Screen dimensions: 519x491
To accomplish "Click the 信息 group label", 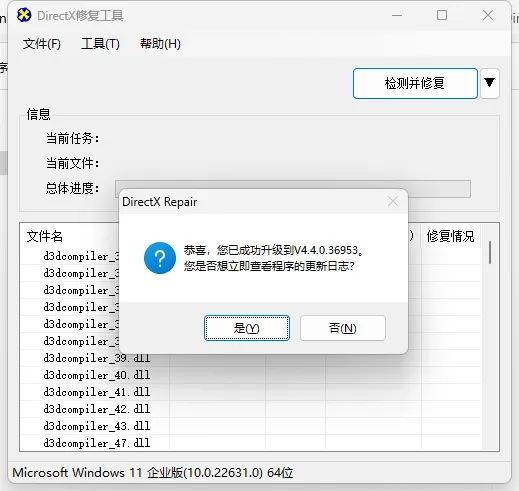I will coord(38,114).
